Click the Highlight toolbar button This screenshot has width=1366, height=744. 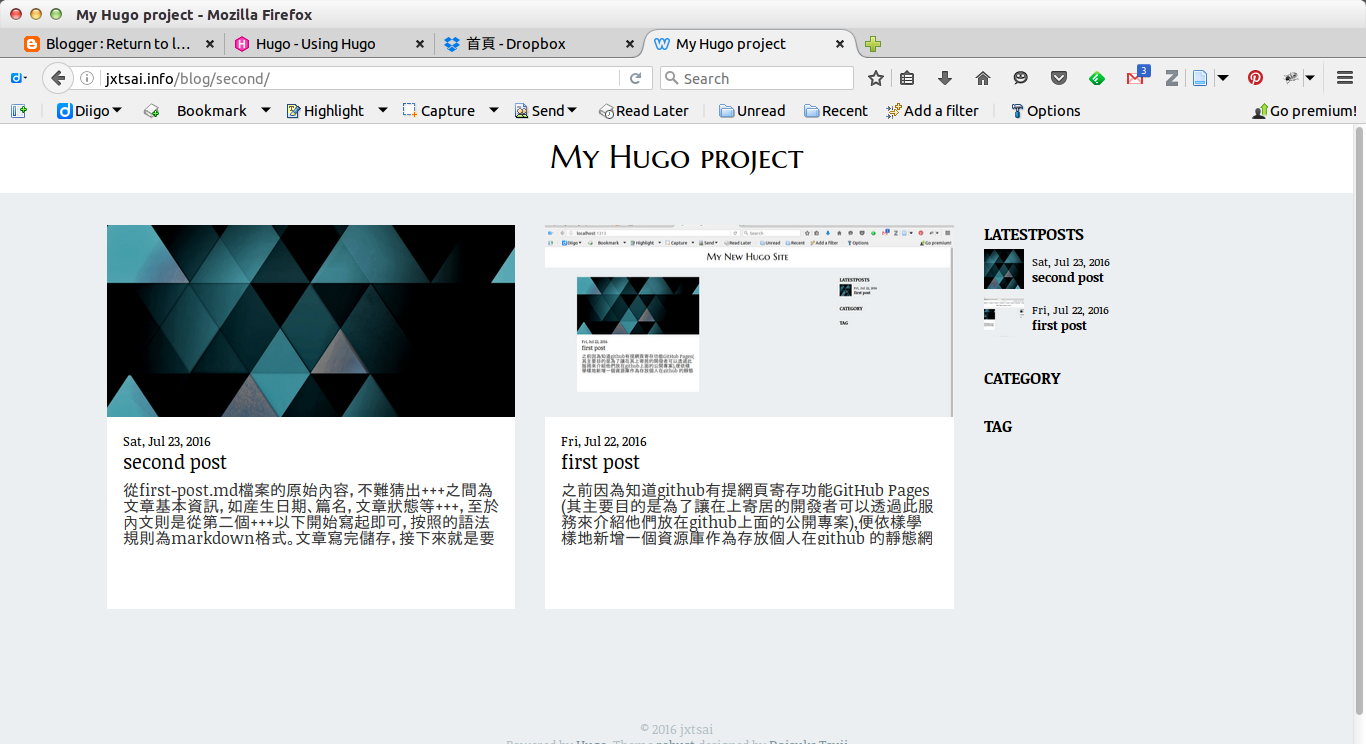tap(325, 111)
